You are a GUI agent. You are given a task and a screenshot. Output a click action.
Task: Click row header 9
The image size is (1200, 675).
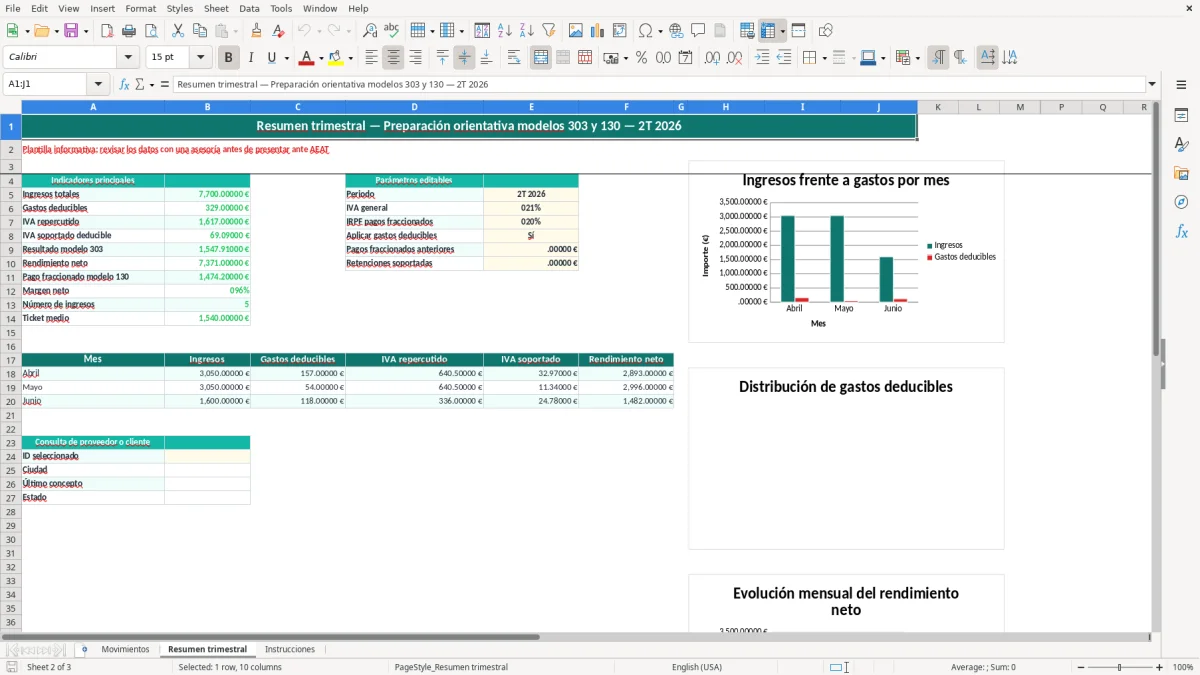pos(10,249)
